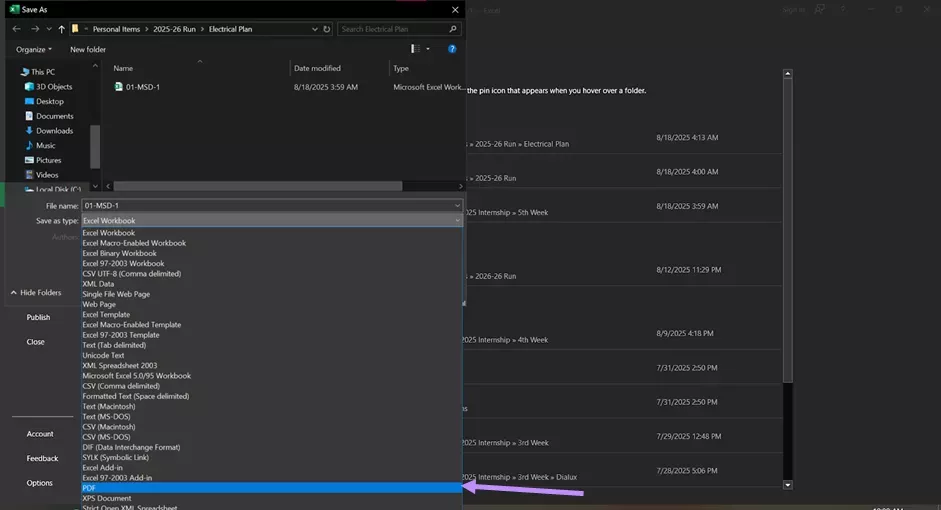
Task: Select CSV (Comma delimited) option
Action: [272, 386]
